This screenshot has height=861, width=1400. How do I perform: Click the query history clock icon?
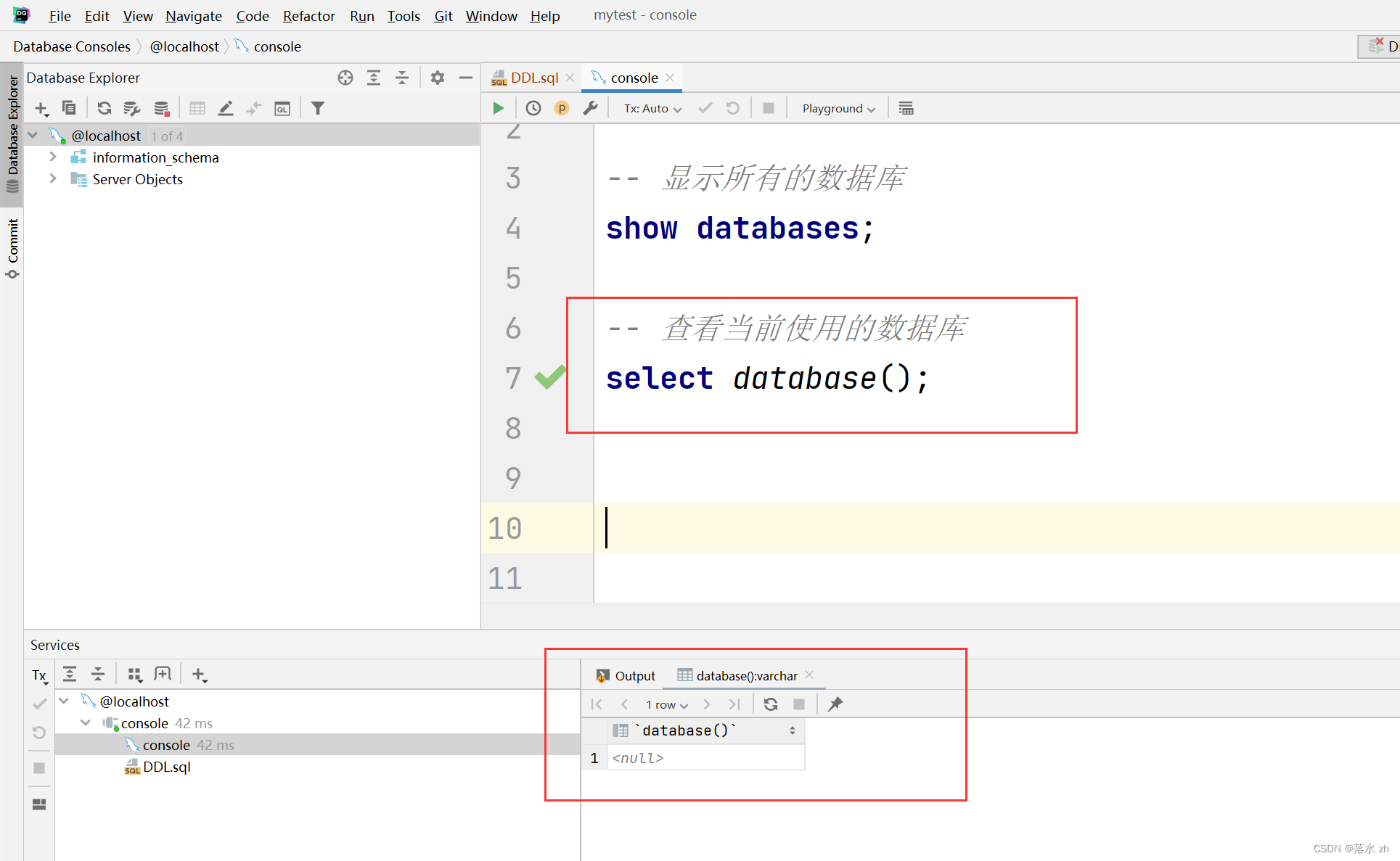coord(531,108)
